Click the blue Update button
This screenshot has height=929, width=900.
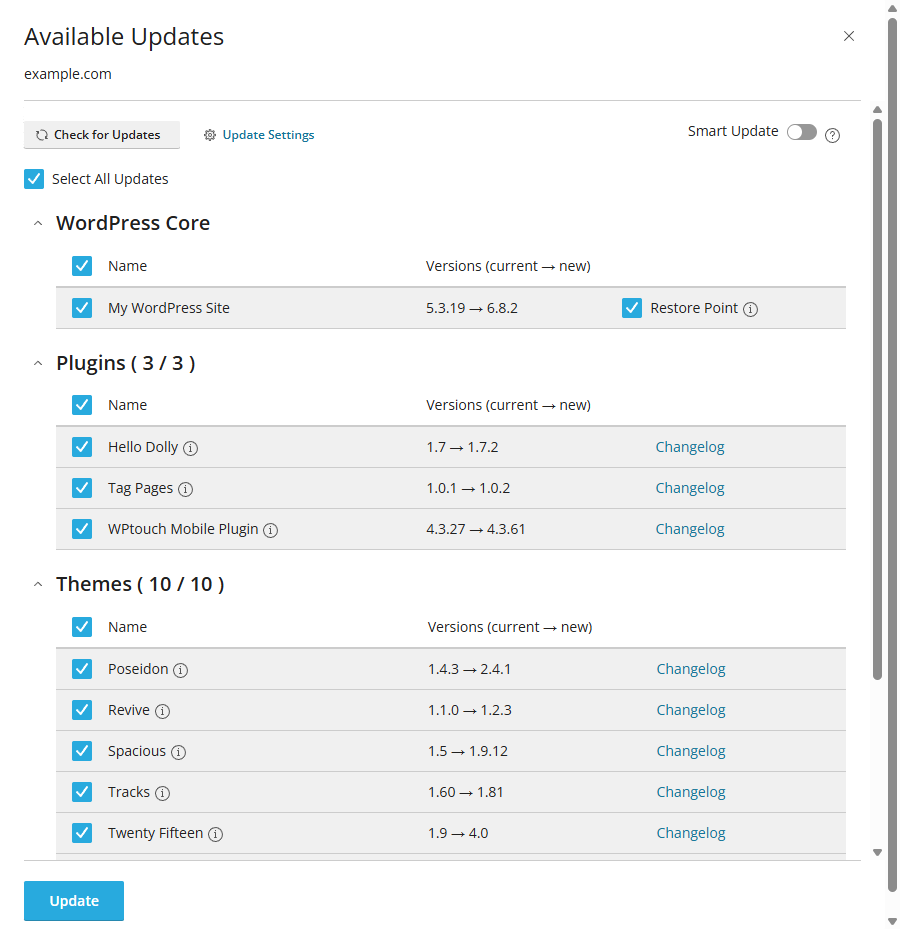click(74, 901)
